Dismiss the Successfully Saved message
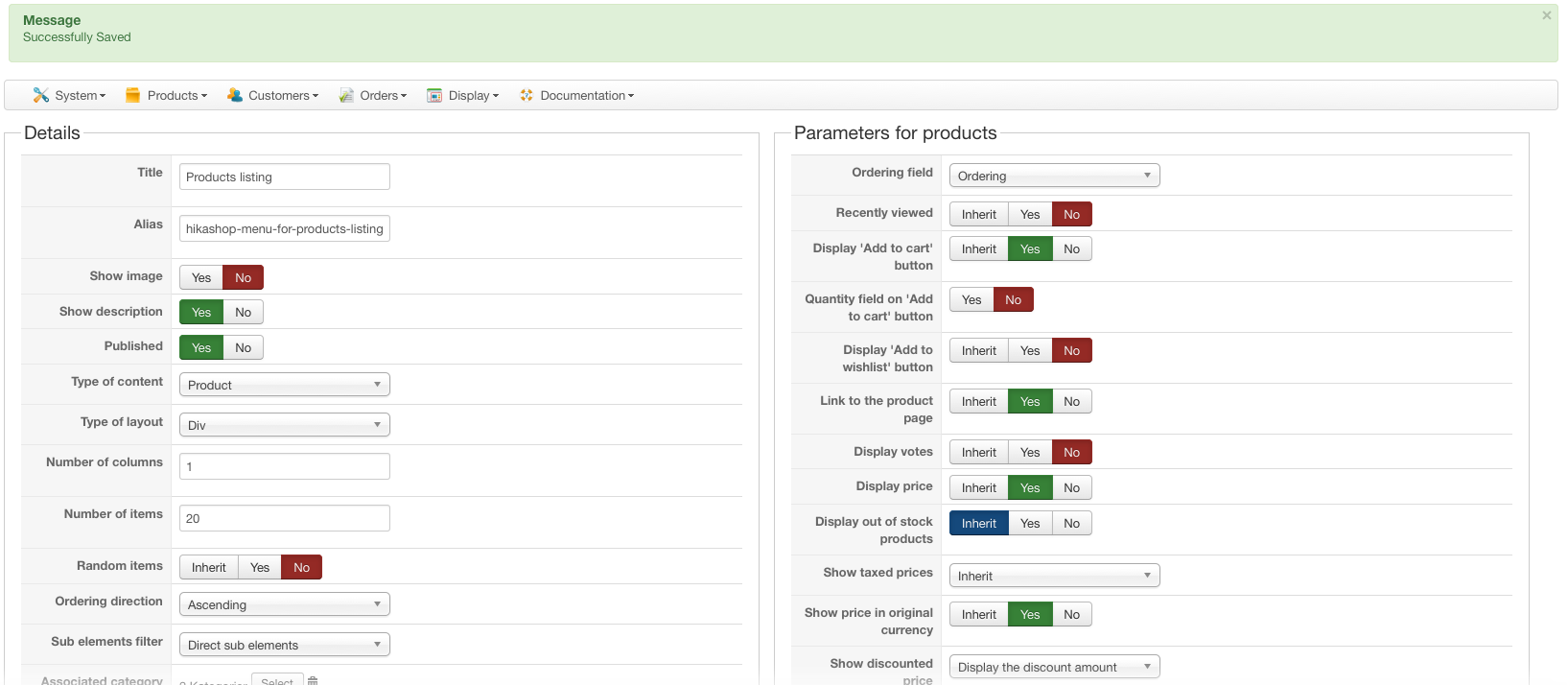The width and height of the screenshot is (1568, 685). [x=1546, y=15]
